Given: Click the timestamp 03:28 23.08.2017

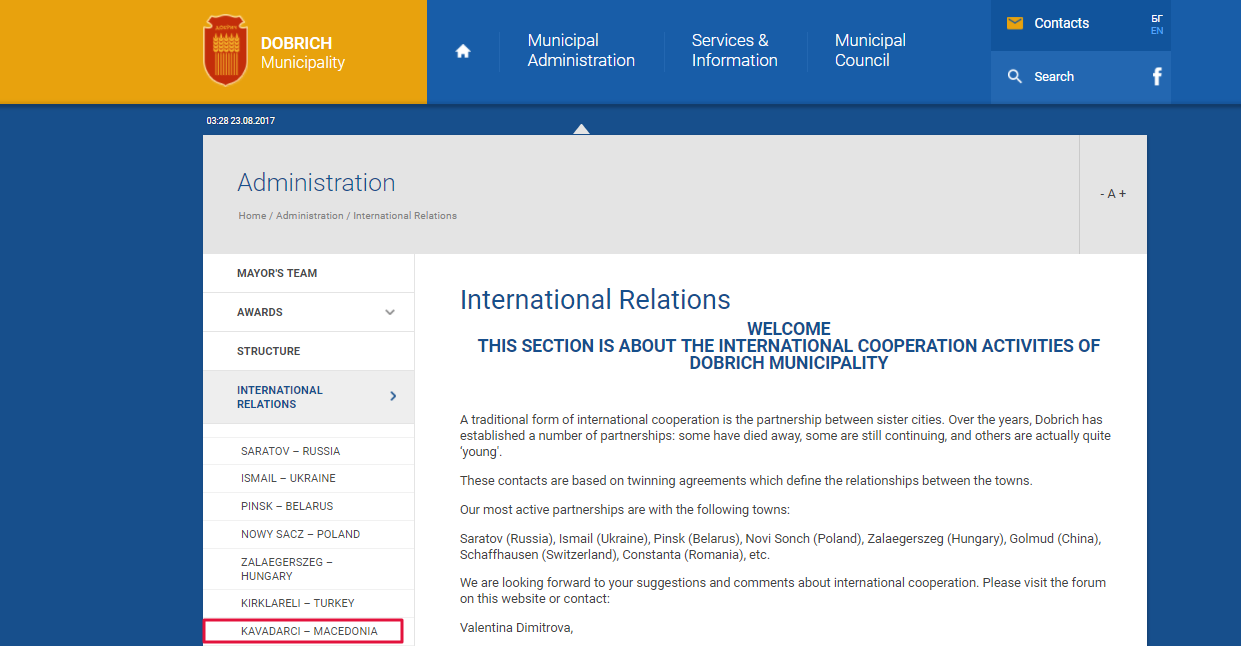Looking at the screenshot, I should [241, 121].
